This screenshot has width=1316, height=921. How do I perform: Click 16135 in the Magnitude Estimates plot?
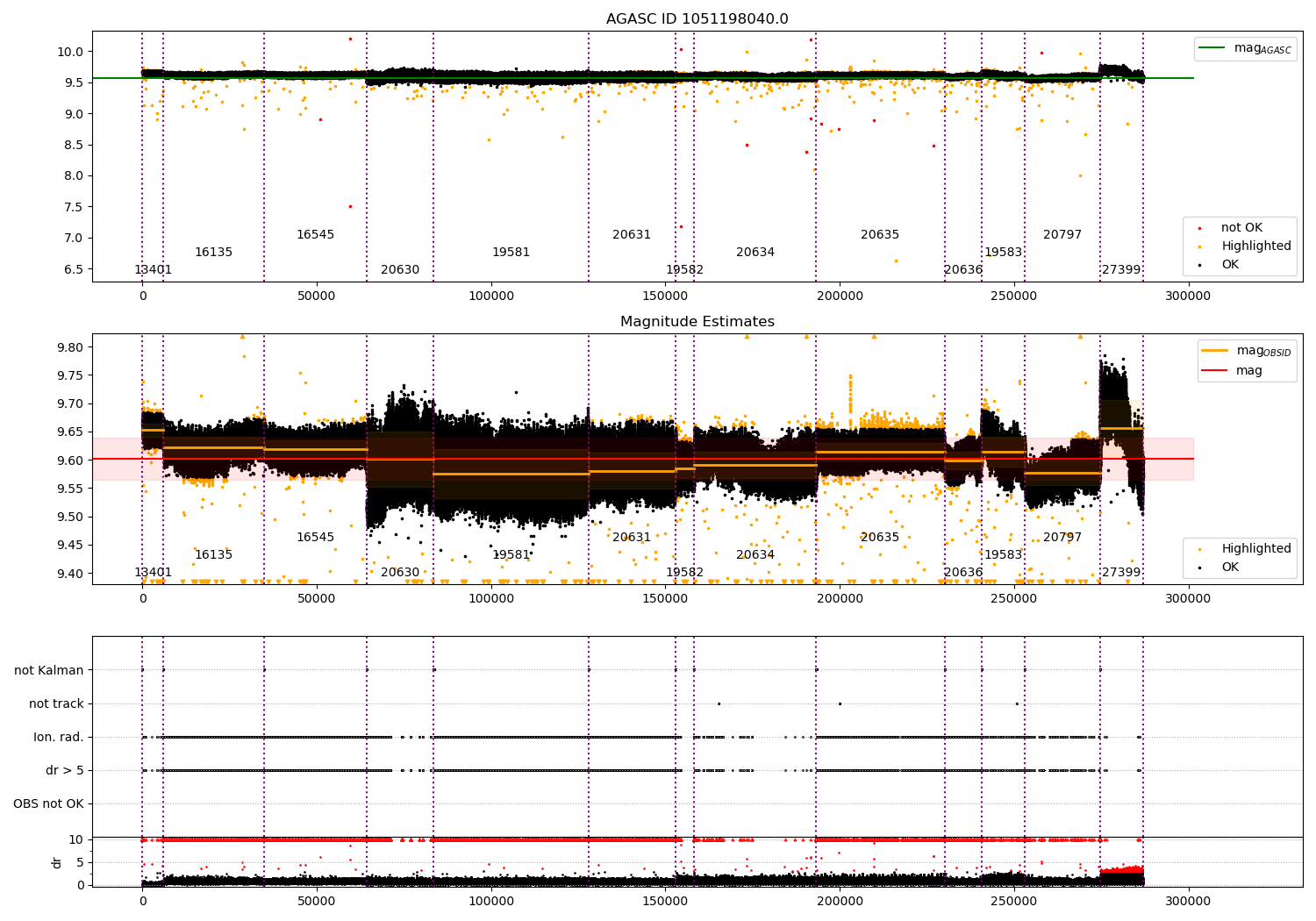point(213,554)
